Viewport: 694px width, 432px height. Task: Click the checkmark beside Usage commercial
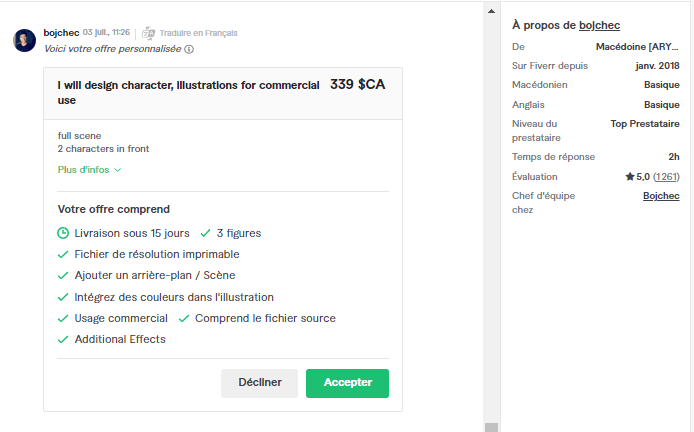coord(64,318)
